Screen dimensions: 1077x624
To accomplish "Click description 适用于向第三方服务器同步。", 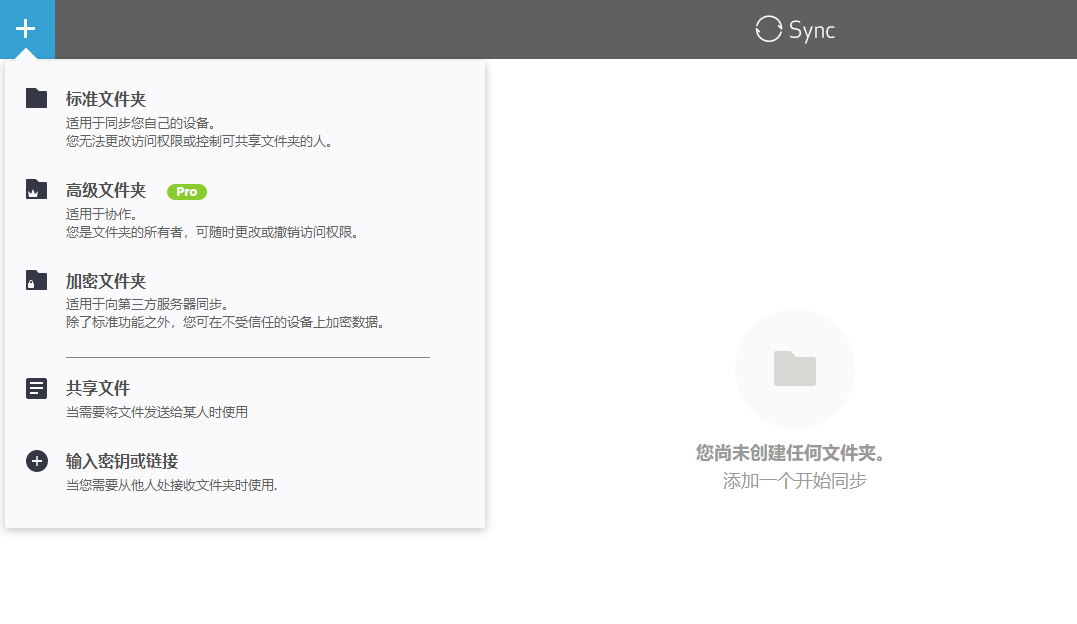I will pos(148,304).
